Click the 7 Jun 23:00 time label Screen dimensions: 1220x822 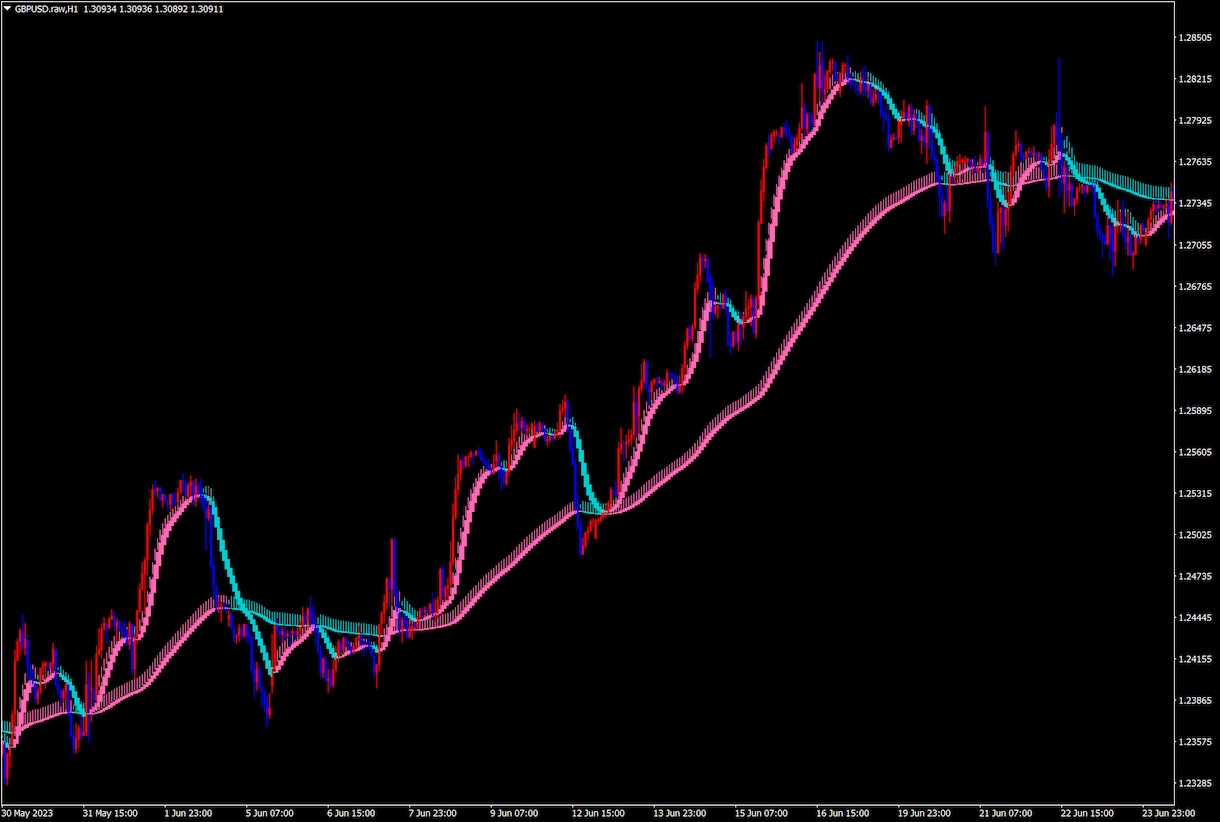point(435,813)
